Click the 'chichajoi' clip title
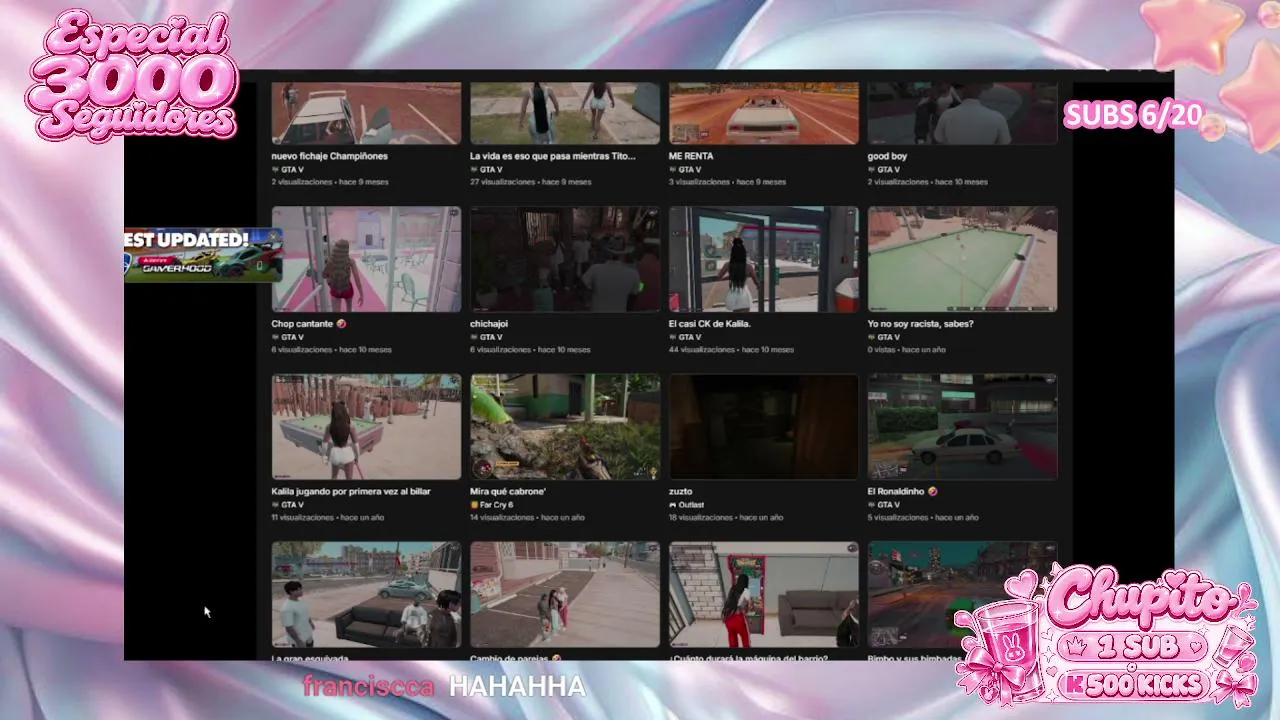Image resolution: width=1280 pixels, height=720 pixels. [x=491, y=324]
